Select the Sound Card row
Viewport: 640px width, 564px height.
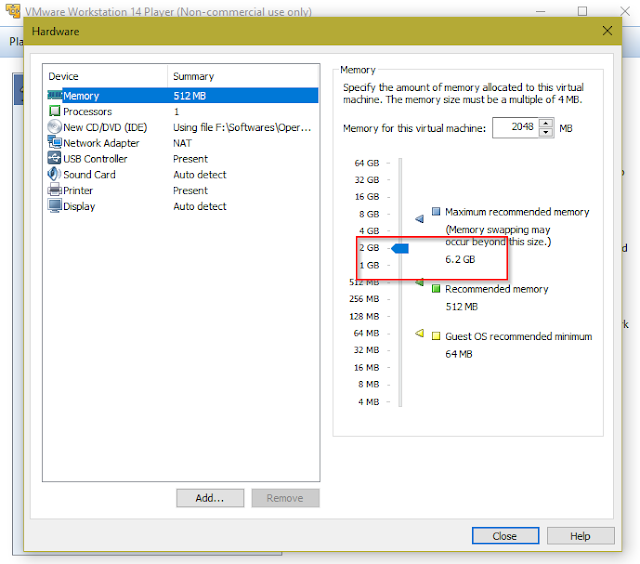[x=182, y=175]
